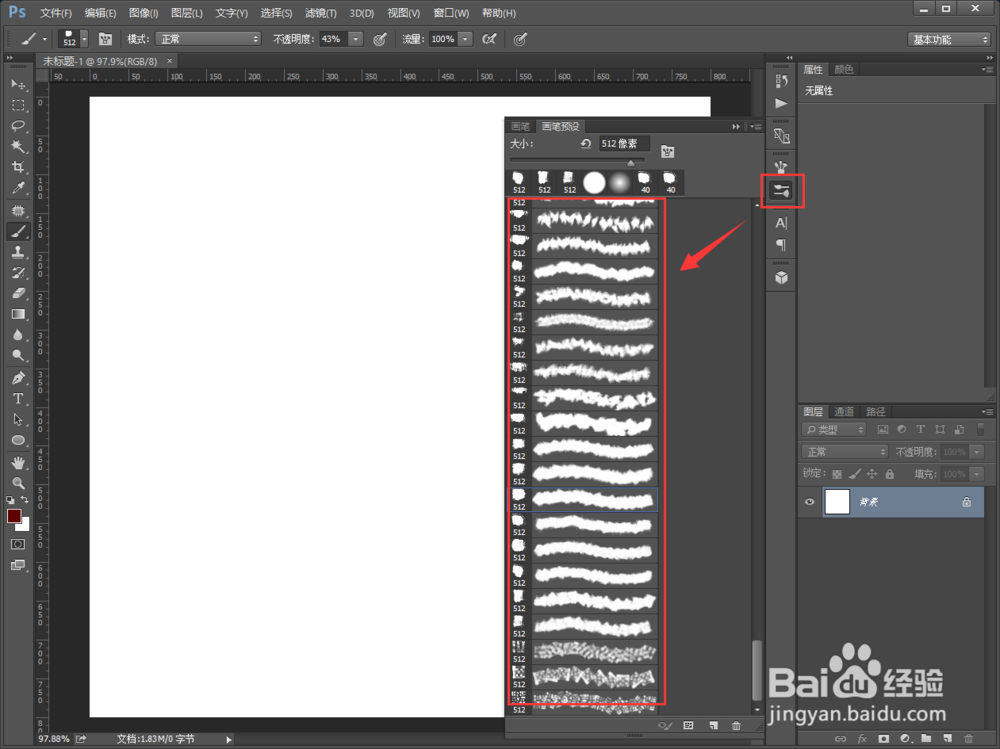Select the Lasso tool
1000x749 pixels.
tap(18, 126)
